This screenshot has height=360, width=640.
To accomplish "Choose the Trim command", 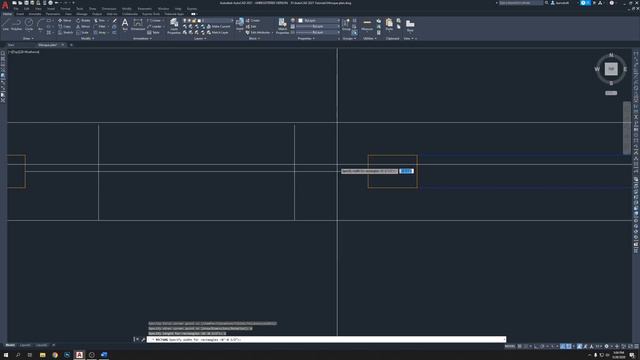I will pyautogui.click(x=100, y=20).
